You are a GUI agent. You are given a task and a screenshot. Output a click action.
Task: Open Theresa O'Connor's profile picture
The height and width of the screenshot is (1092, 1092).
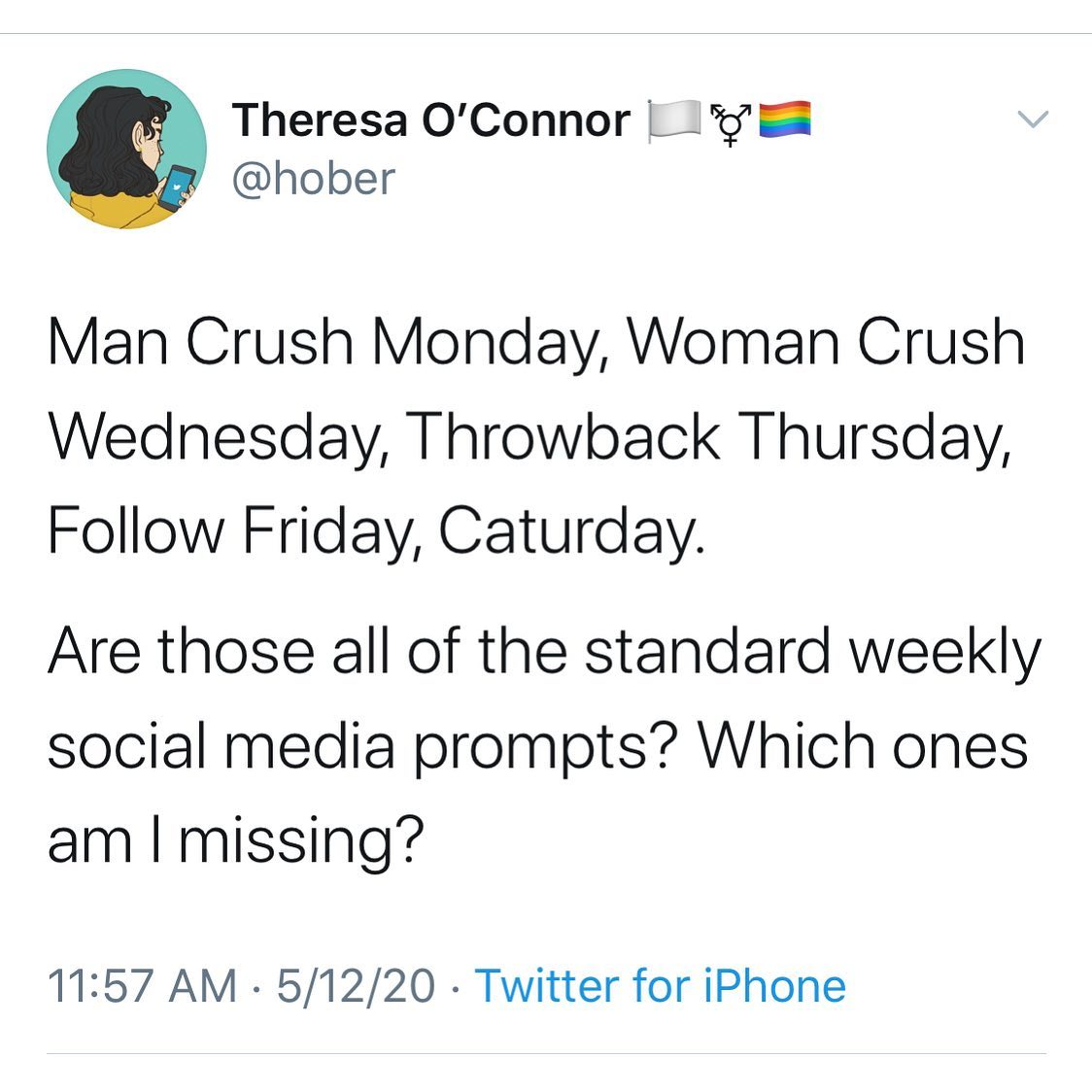(x=126, y=149)
